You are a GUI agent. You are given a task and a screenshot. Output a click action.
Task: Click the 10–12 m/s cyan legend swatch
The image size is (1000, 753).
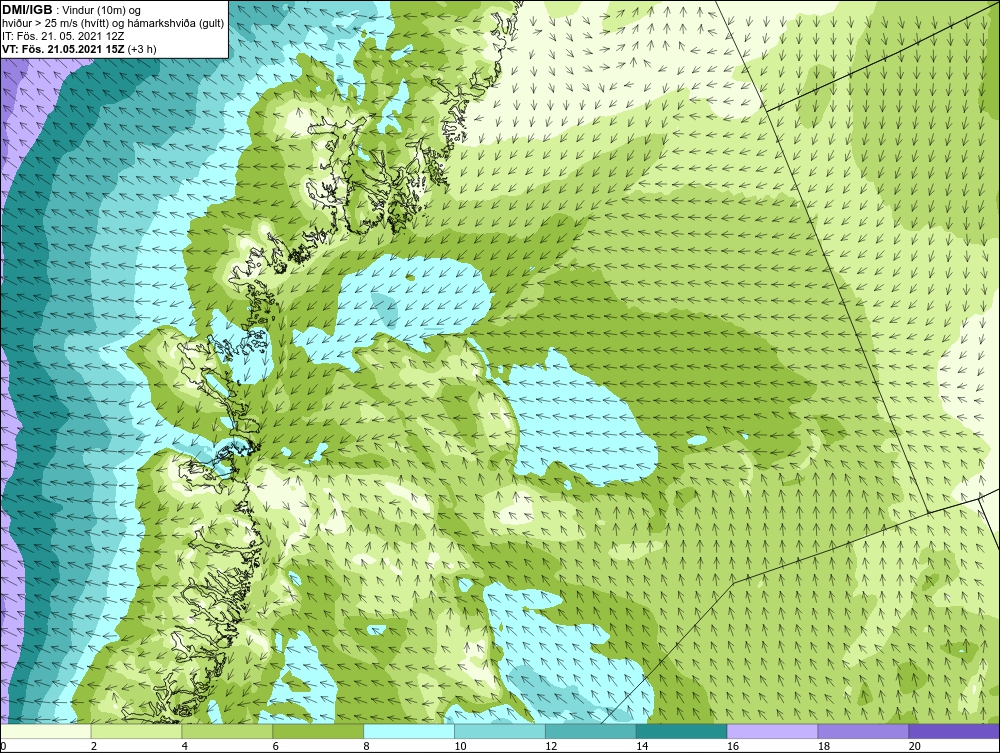coord(500,731)
